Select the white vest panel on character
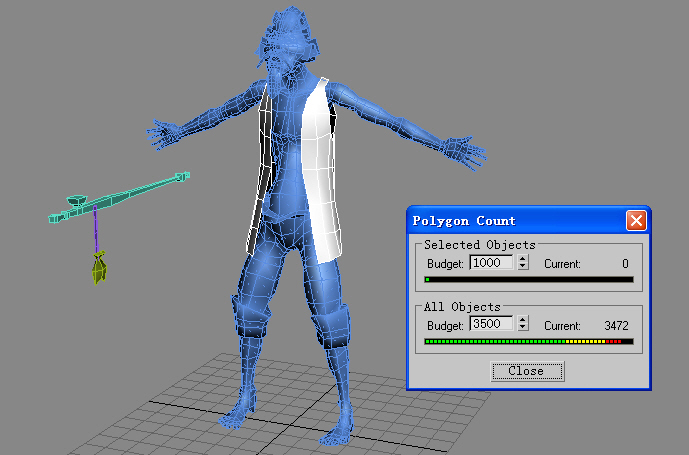The height and width of the screenshot is (455, 689). [x=321, y=170]
